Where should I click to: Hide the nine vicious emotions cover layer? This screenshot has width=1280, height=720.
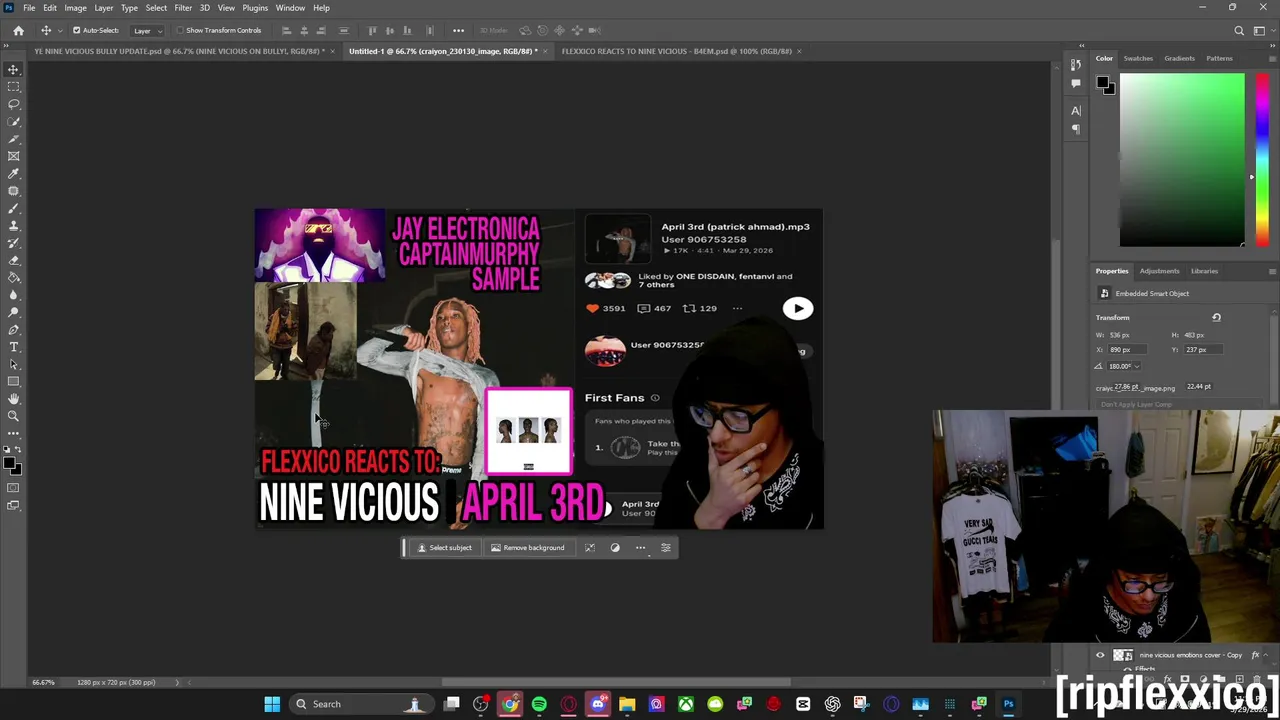pos(1100,655)
